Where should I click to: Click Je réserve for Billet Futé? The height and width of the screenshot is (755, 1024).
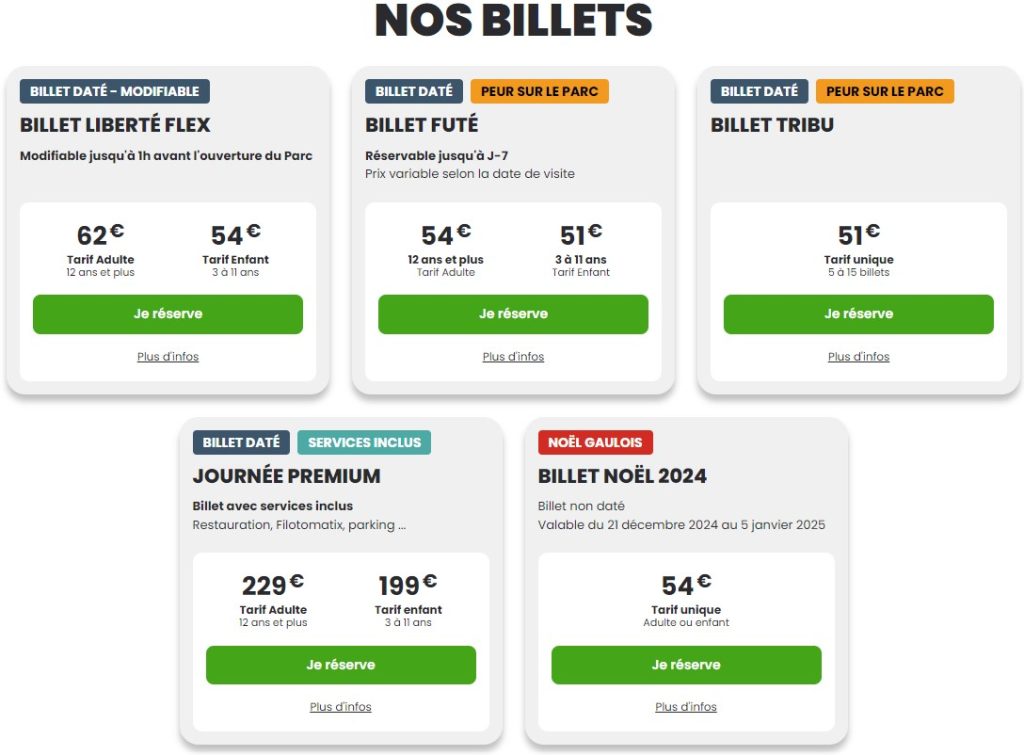512,314
